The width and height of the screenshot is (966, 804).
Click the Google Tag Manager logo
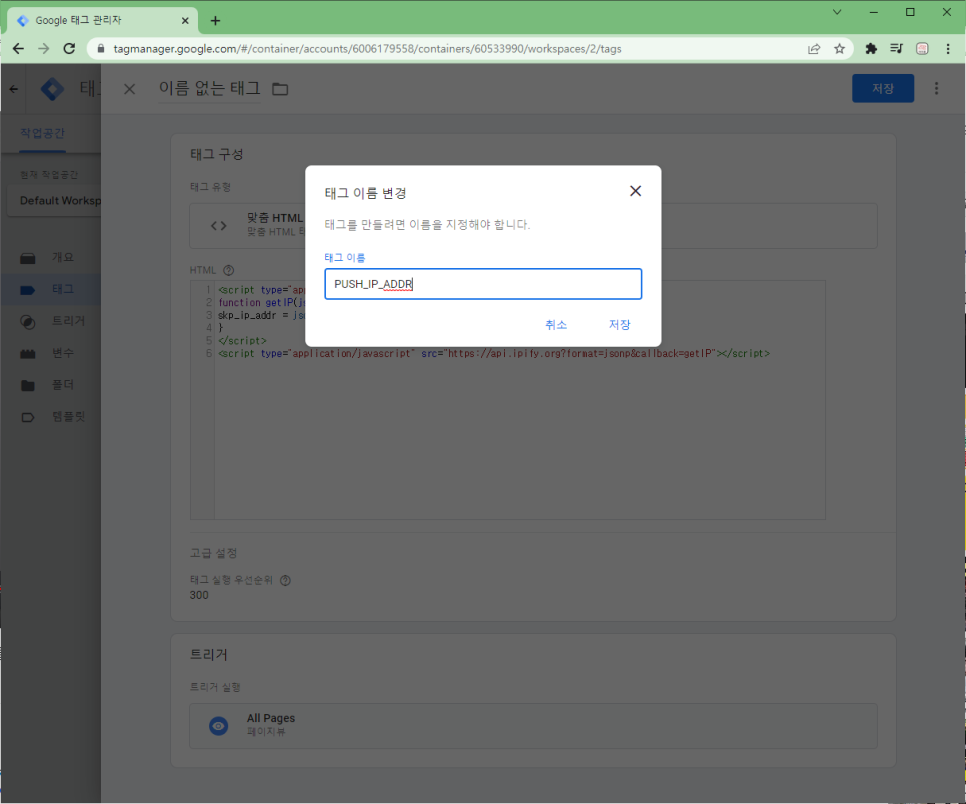(x=52, y=89)
